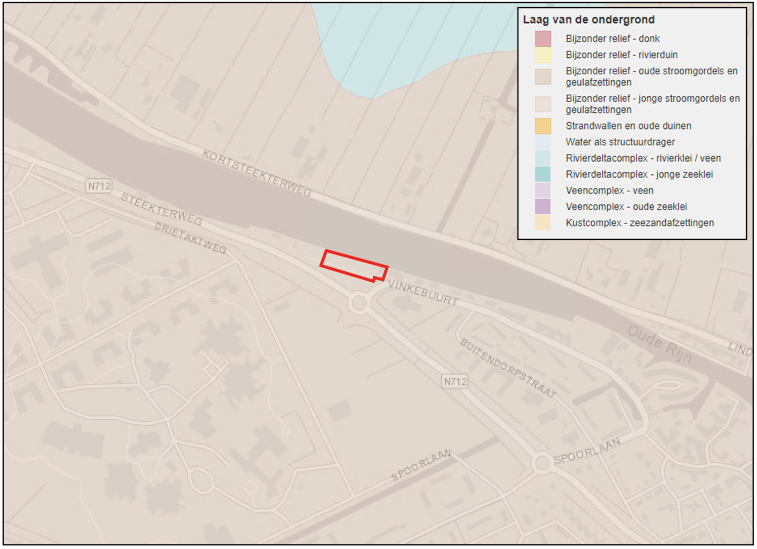Click the 'Veencomplex - veen' swatch

[x=543, y=191]
